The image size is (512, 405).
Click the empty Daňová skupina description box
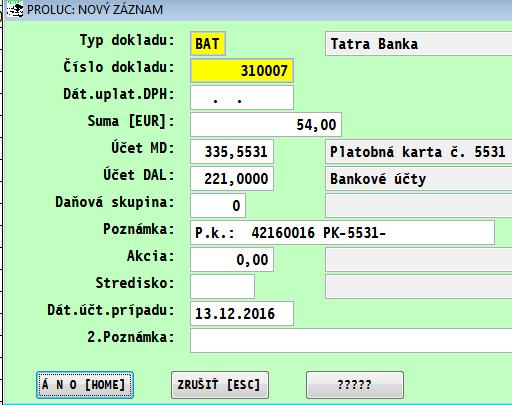click(419, 206)
